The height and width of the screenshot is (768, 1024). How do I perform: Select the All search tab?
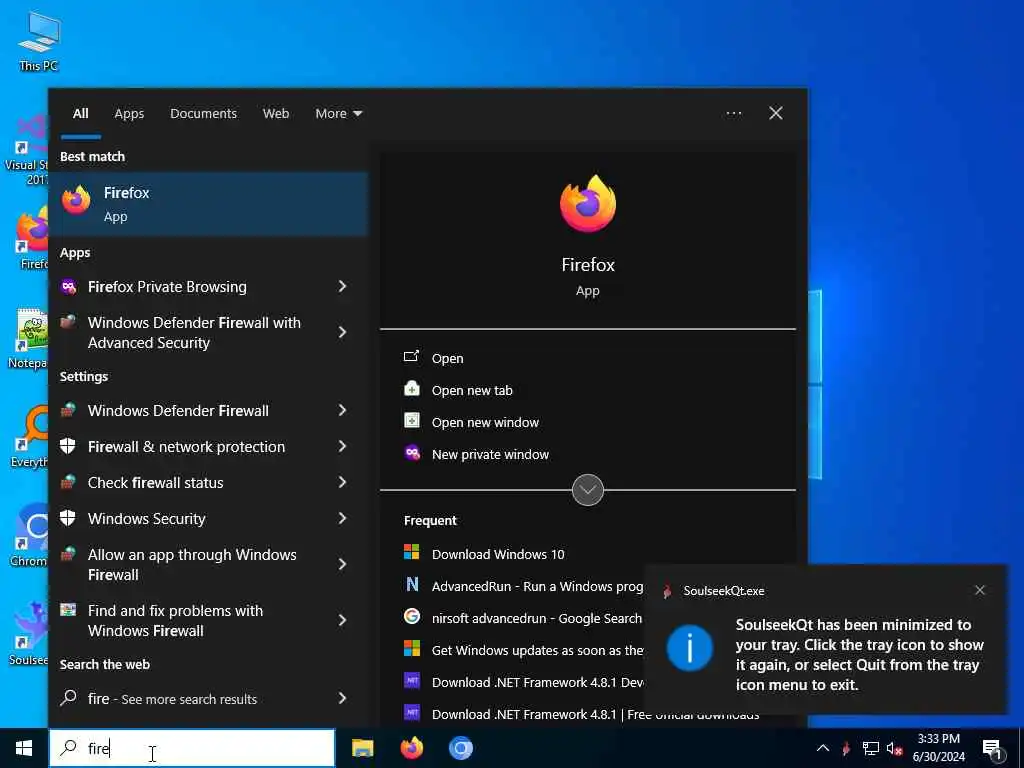click(x=80, y=114)
